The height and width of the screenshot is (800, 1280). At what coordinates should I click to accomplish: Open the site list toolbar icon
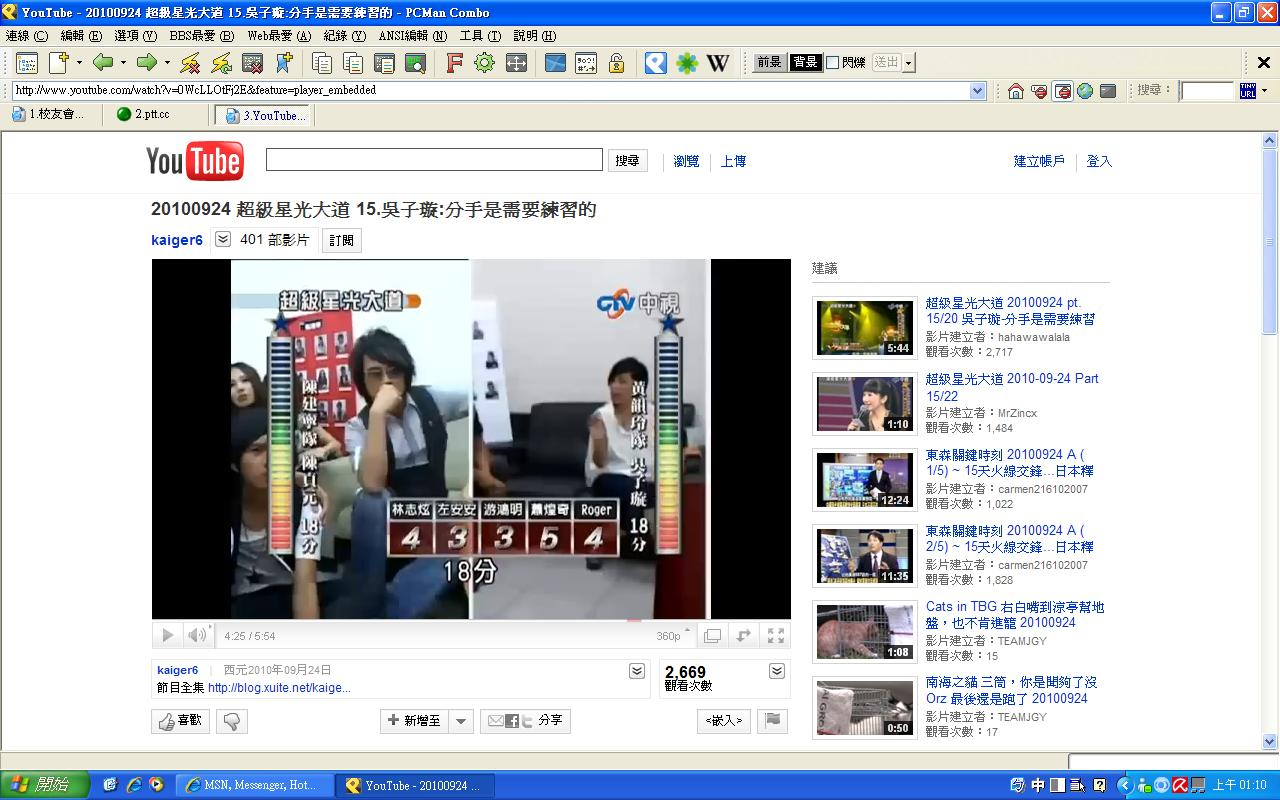point(26,63)
